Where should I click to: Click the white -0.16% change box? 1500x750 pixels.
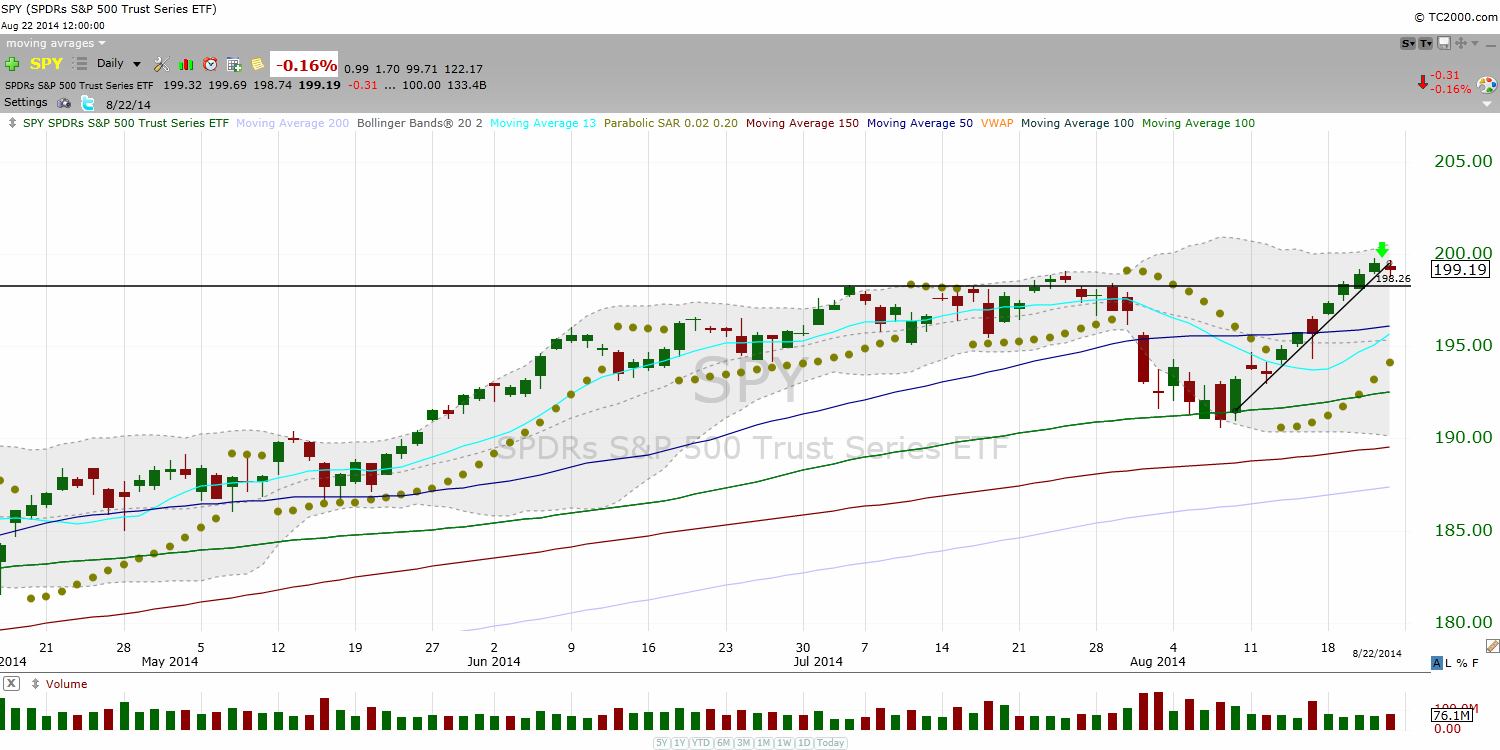pyautogui.click(x=306, y=65)
